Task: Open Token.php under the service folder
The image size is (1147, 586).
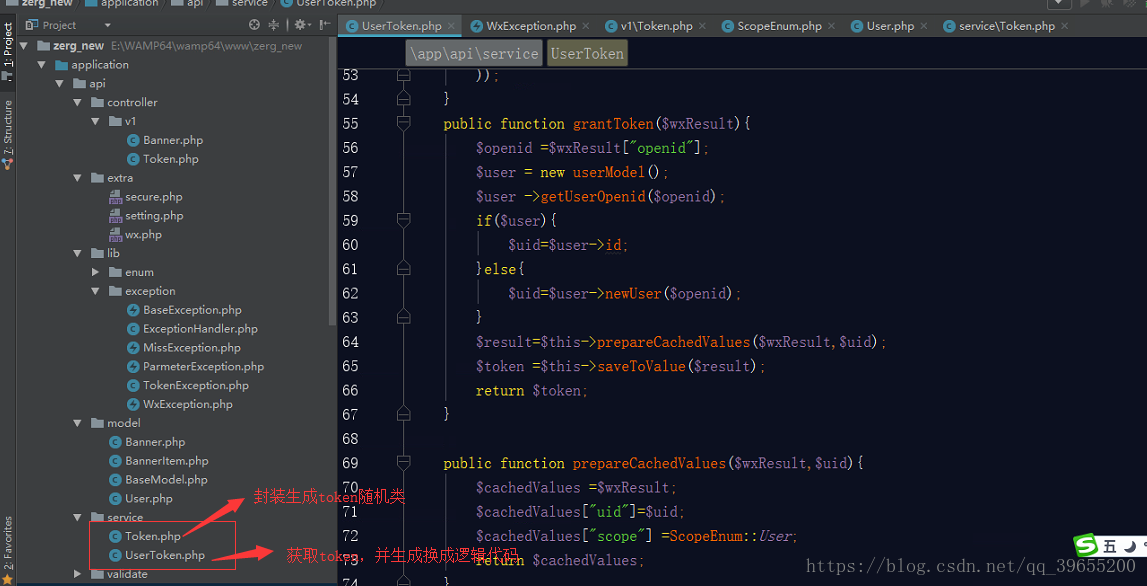Action: pos(153,536)
